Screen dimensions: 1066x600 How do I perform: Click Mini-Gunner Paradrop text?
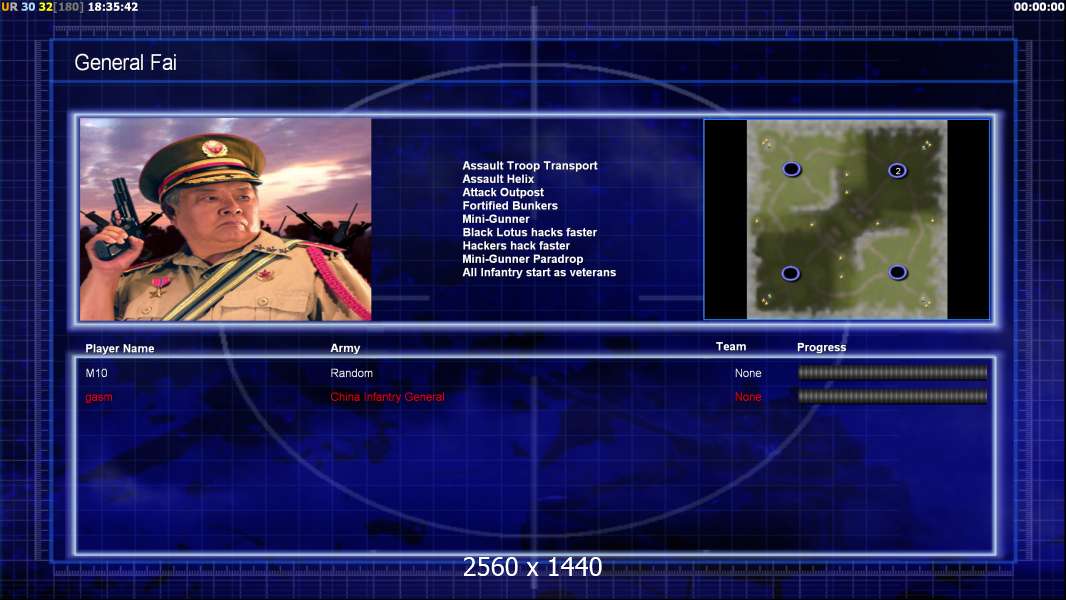tap(522, 259)
